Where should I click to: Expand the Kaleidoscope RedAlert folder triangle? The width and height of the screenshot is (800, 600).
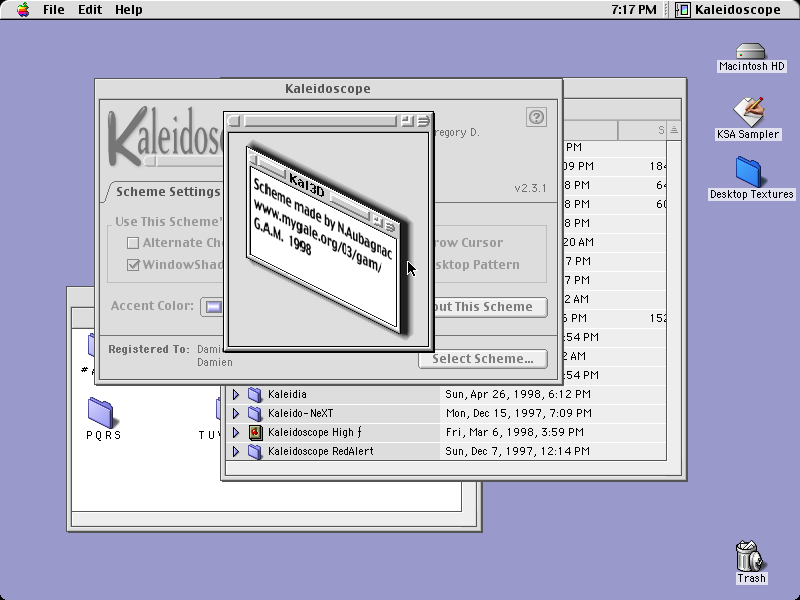coord(236,452)
